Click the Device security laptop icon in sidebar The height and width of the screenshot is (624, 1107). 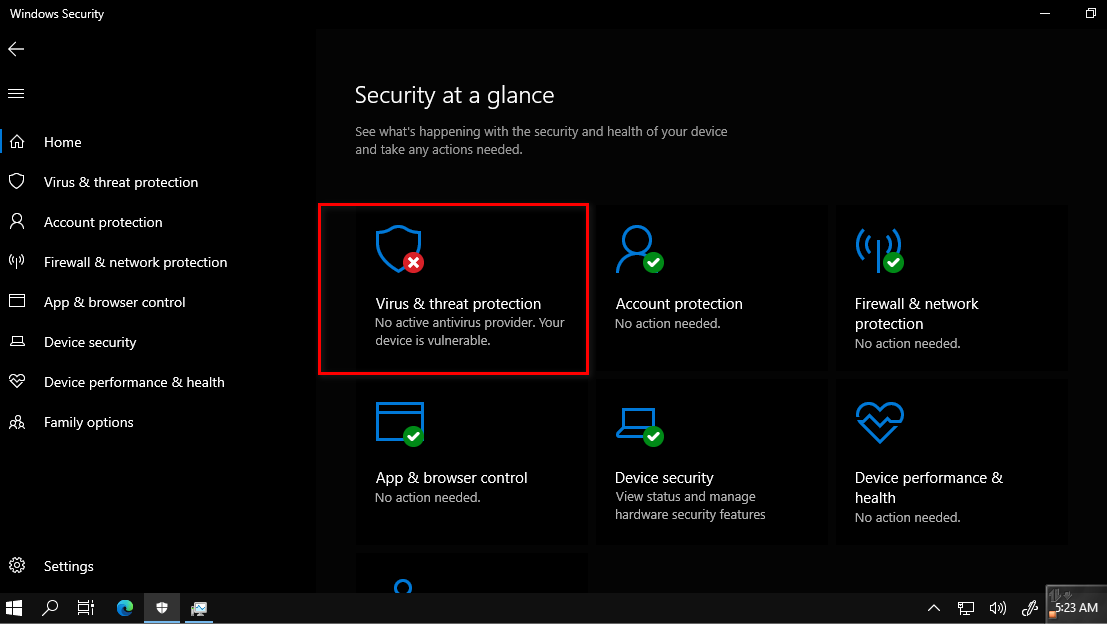[x=17, y=342]
